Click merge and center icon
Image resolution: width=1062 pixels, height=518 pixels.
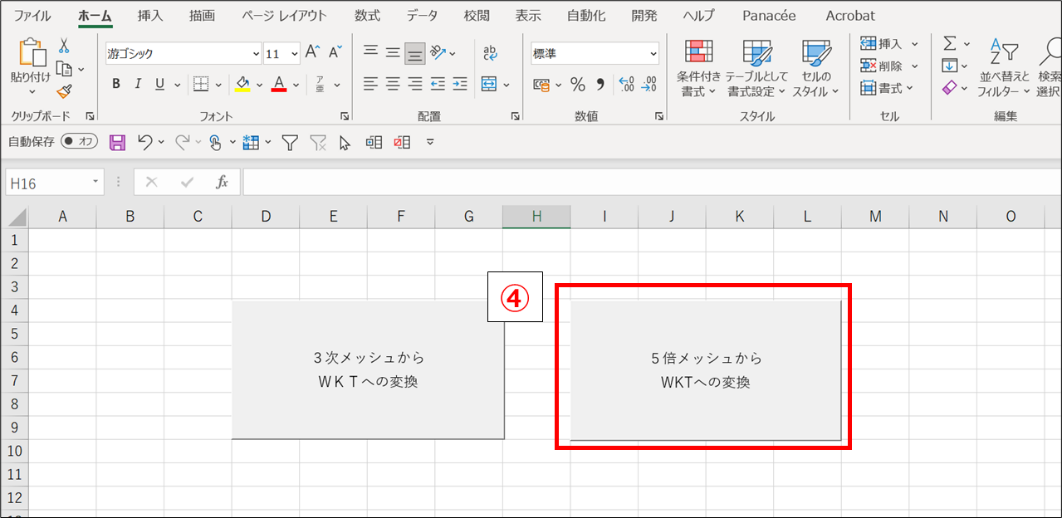pos(489,84)
